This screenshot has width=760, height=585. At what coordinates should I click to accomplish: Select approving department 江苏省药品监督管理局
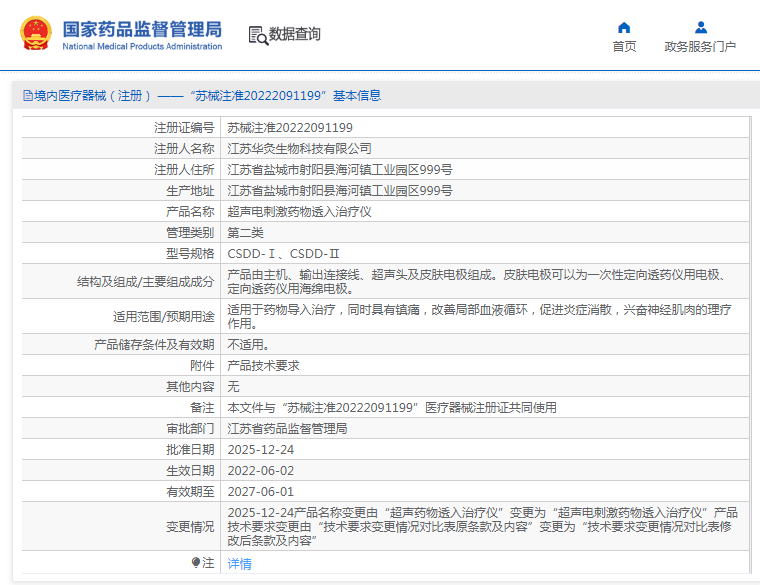pyautogui.click(x=287, y=428)
